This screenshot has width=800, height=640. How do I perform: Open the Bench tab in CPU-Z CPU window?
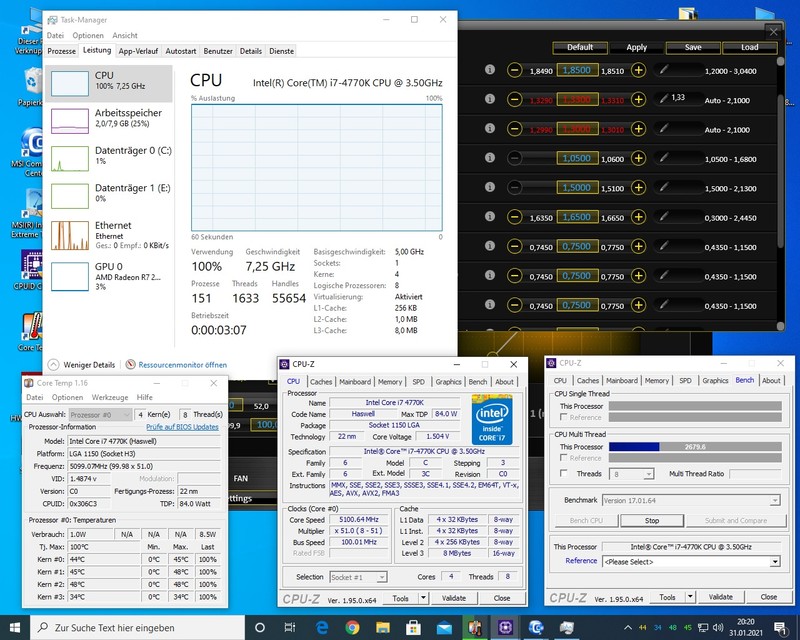[x=478, y=381]
